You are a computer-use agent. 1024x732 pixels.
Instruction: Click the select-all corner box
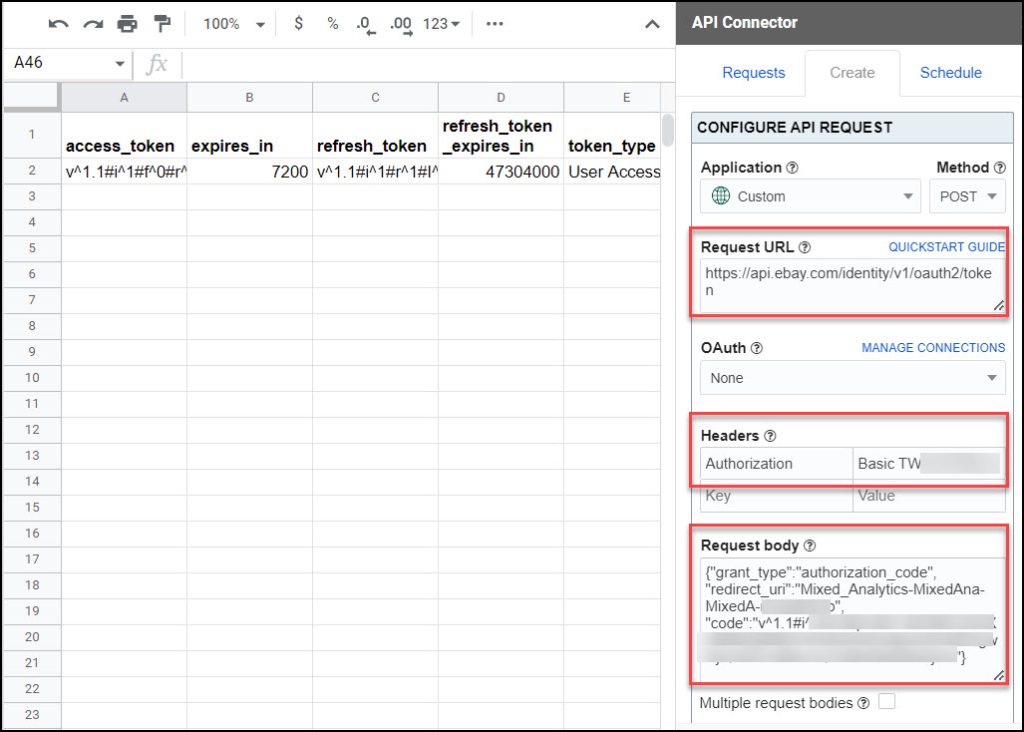32,97
